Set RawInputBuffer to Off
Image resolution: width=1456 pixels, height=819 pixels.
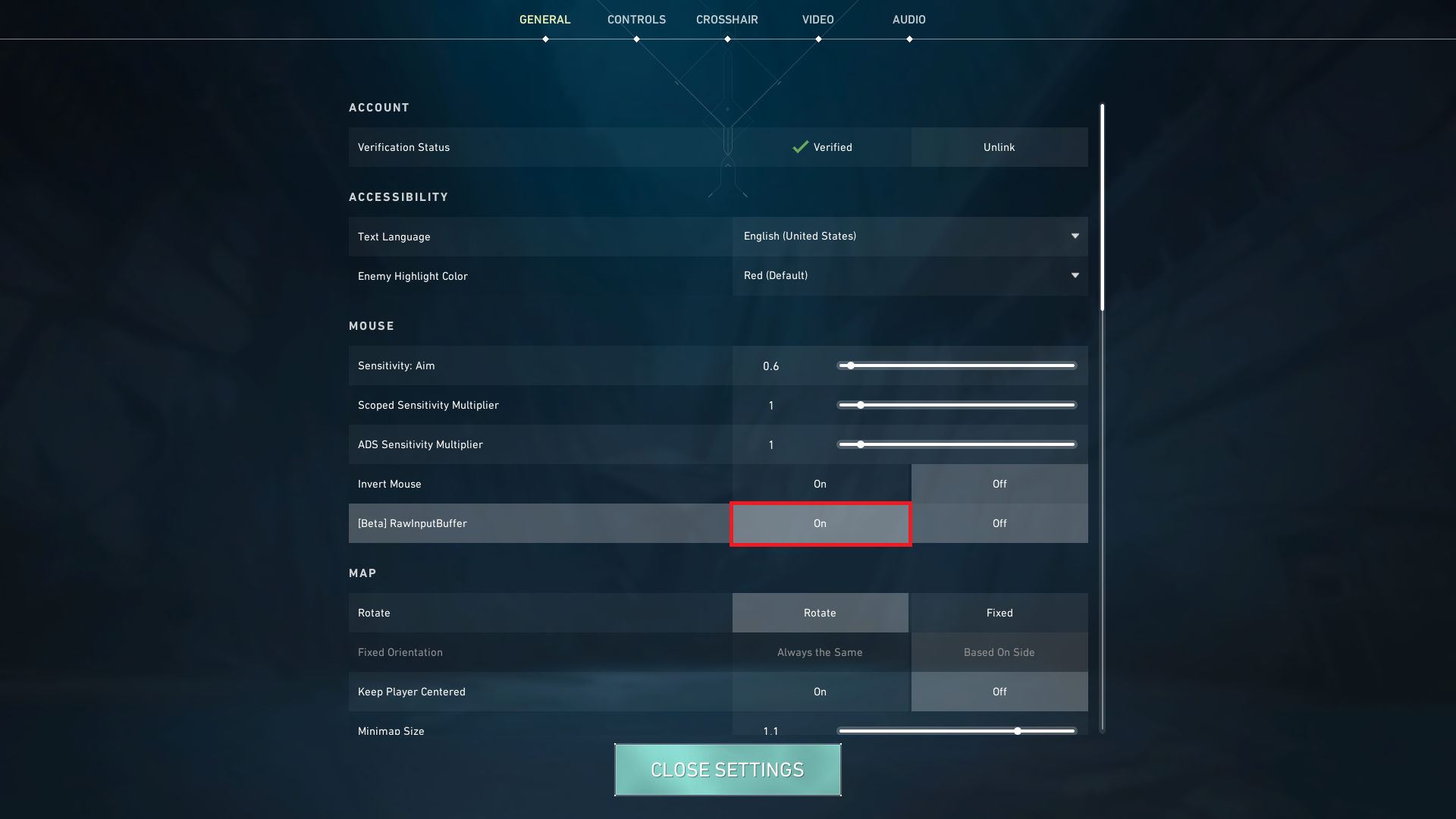click(999, 523)
